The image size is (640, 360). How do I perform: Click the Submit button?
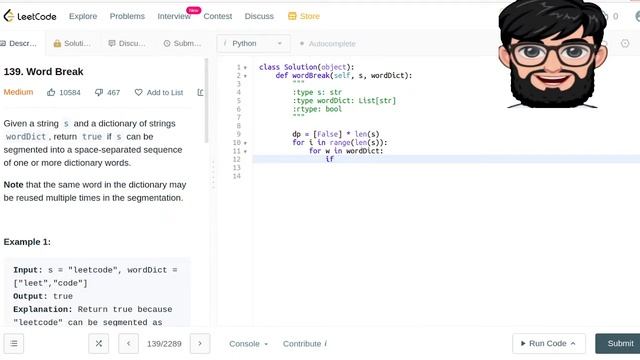618,344
